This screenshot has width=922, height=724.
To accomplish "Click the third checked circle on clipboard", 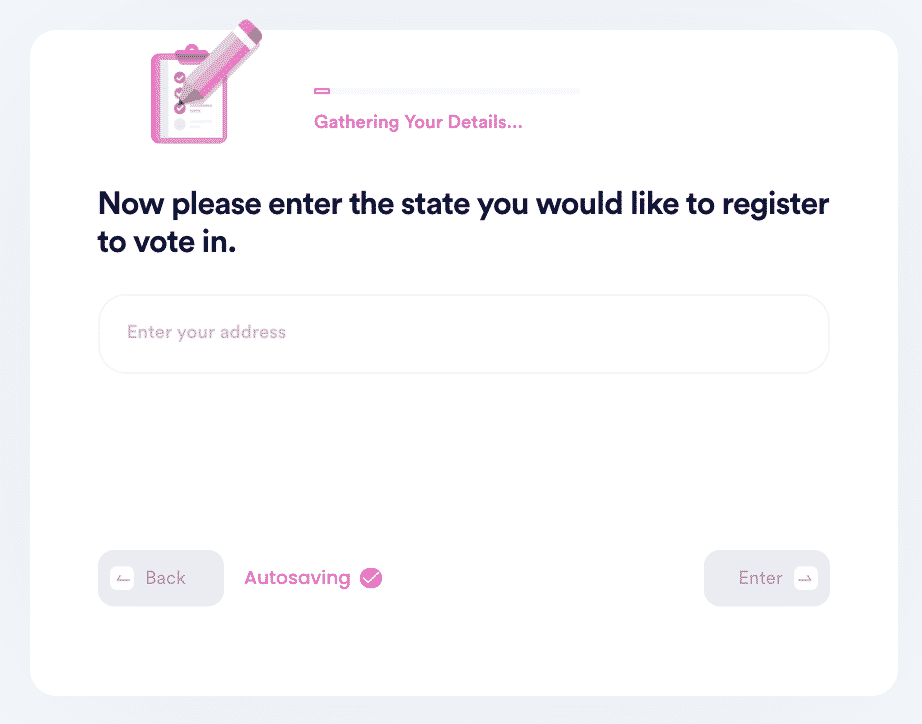I will tap(180, 109).
